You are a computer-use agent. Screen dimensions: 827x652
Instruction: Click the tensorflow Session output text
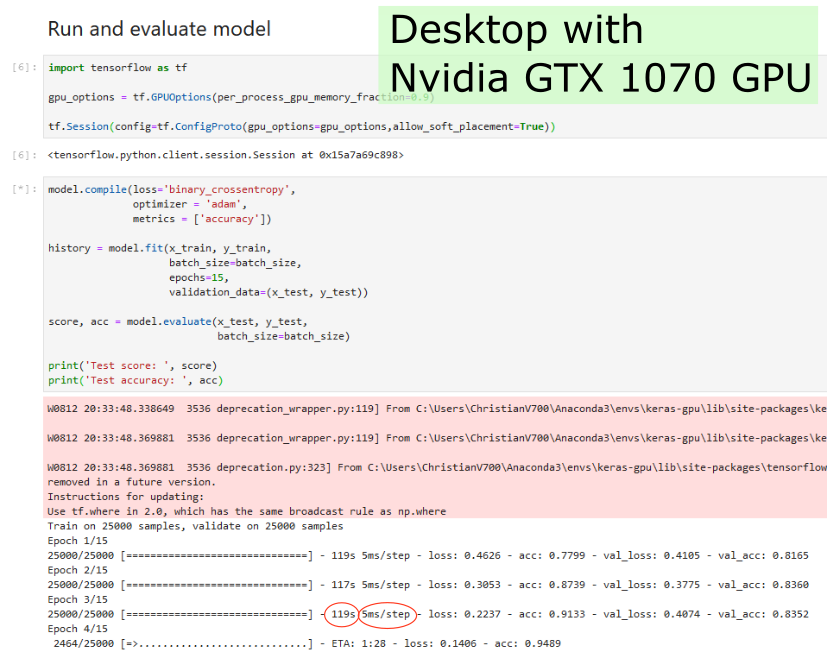click(x=226, y=155)
